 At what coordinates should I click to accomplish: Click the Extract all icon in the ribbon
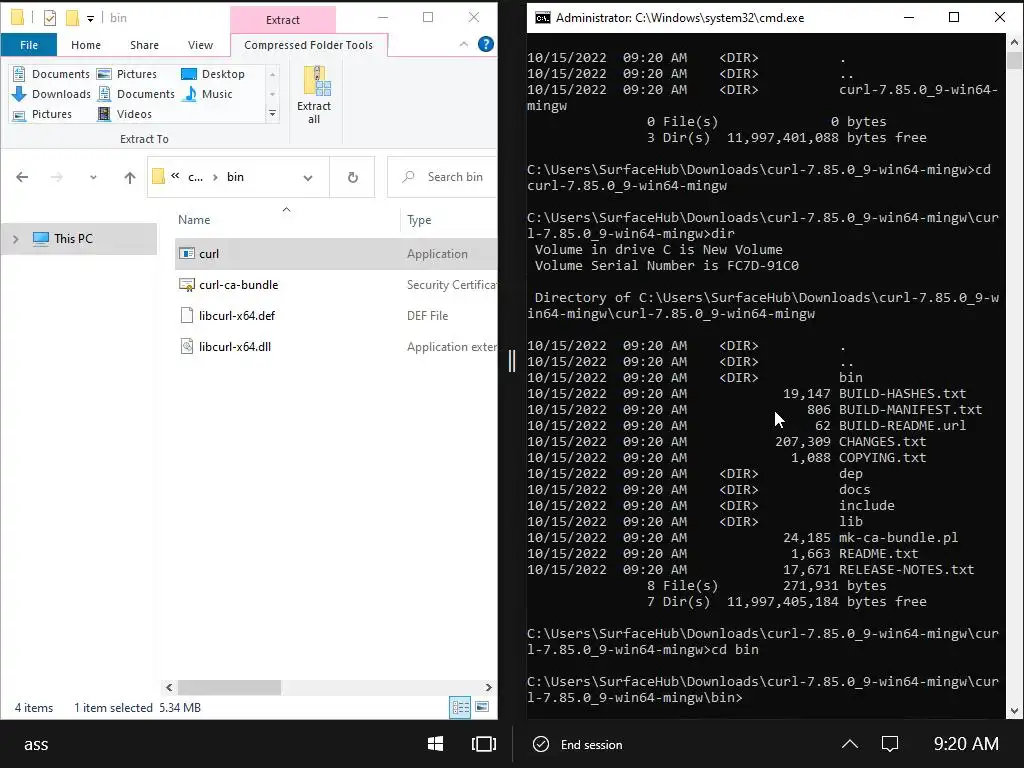[x=314, y=95]
